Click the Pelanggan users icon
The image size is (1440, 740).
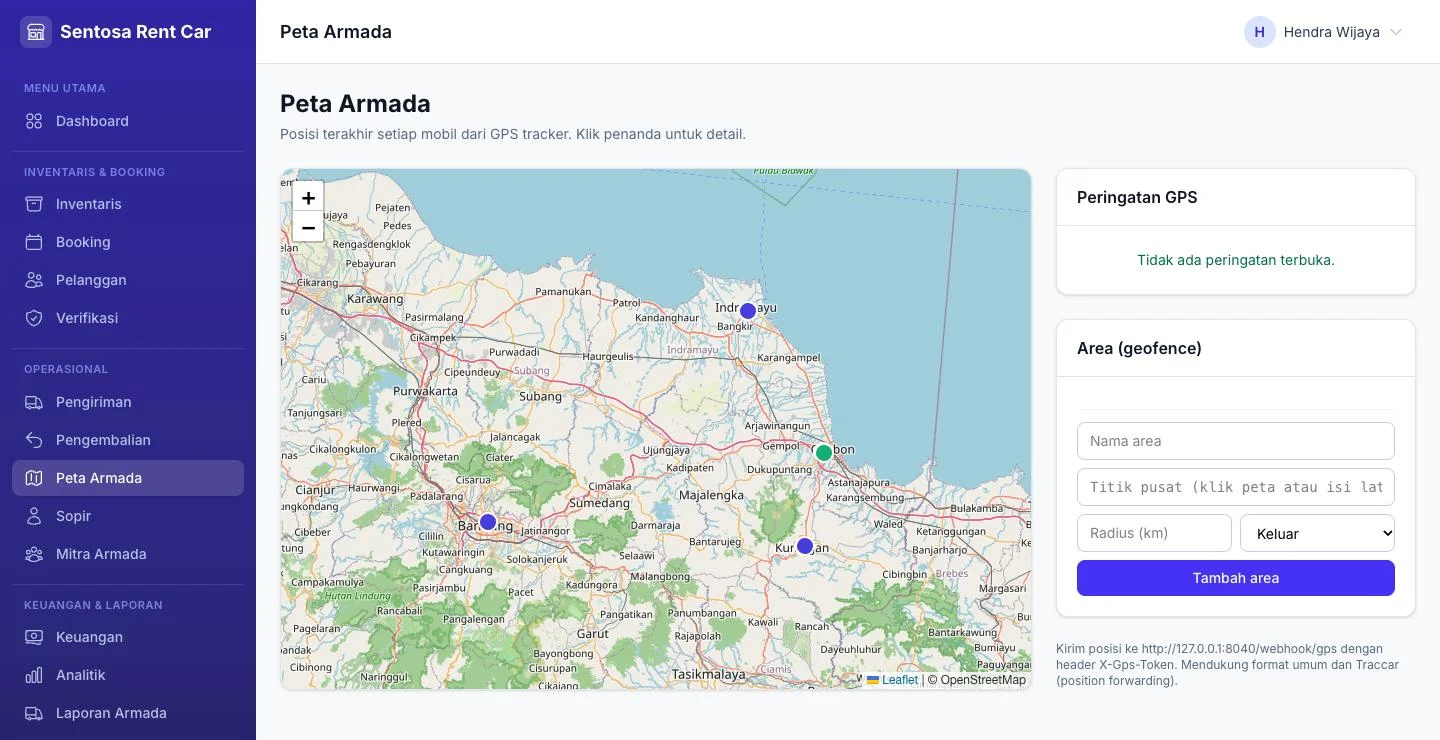click(34, 280)
